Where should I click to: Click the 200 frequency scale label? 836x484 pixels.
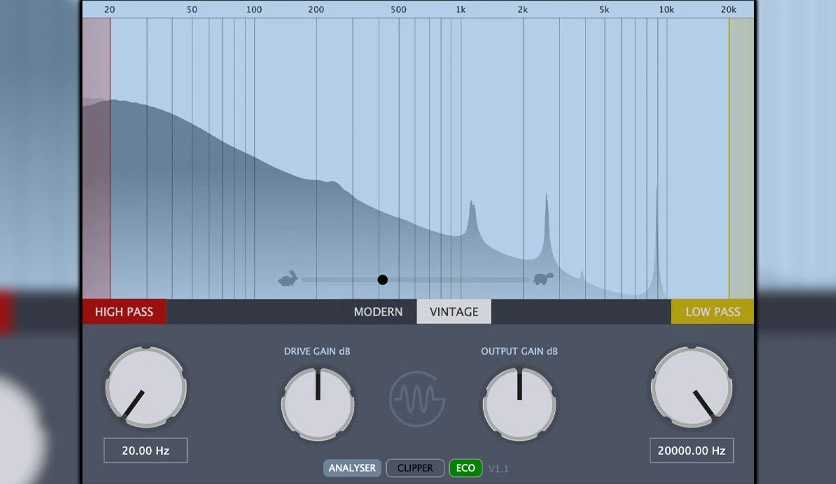(316, 10)
